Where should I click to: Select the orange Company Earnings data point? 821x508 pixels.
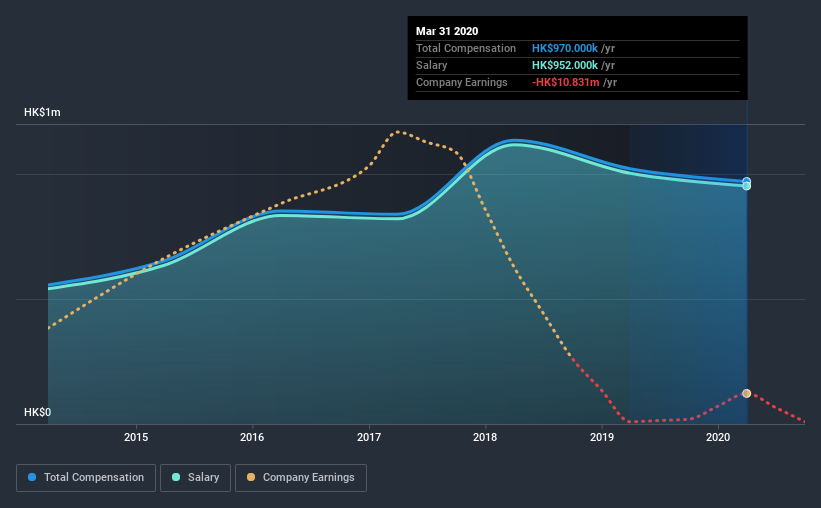click(x=747, y=393)
